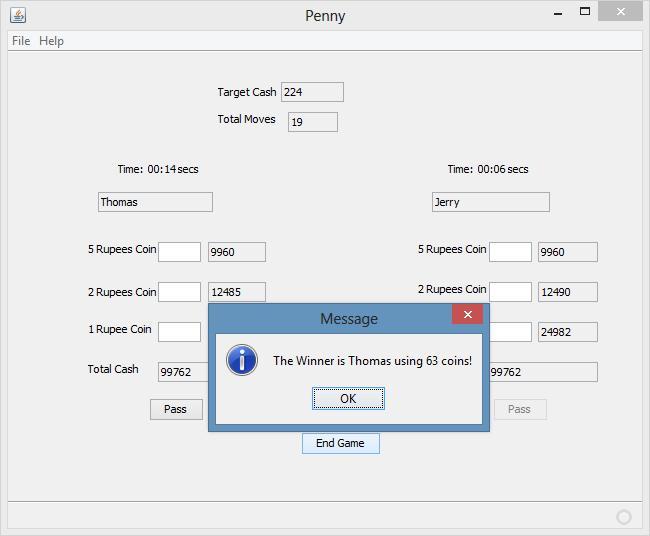Click the Thomas player name field
Screen dimensions: 650x536
(x=155, y=202)
